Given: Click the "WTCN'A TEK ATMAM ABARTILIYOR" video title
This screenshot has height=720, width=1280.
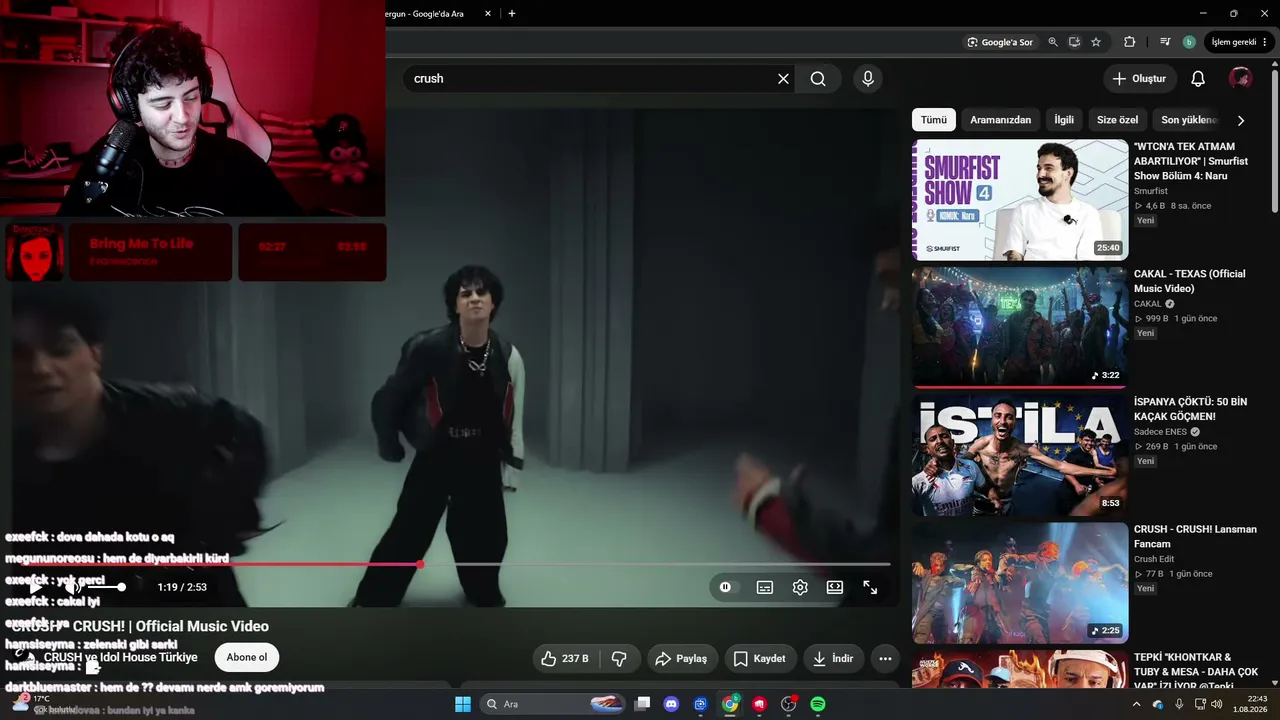Looking at the screenshot, I should click(x=1191, y=161).
